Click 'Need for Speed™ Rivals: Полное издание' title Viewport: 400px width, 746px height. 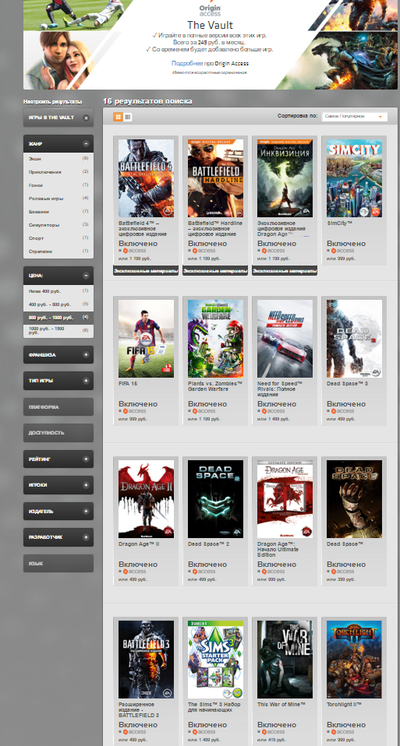coord(280,389)
